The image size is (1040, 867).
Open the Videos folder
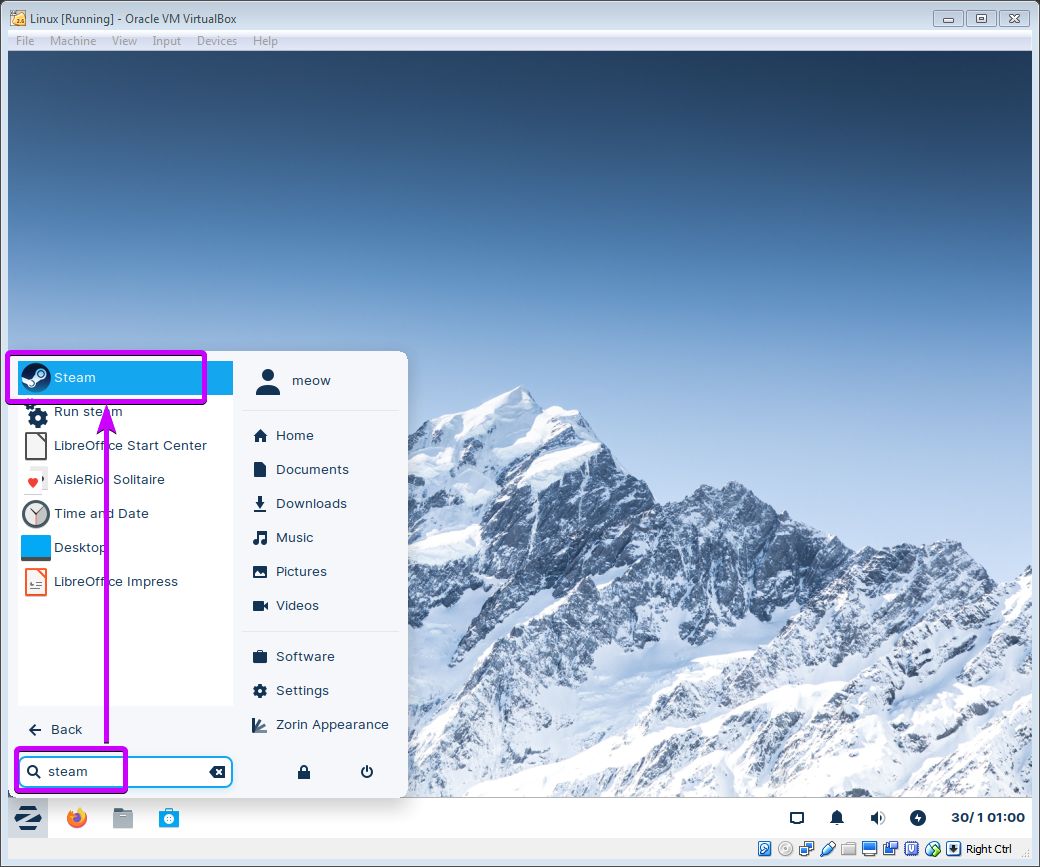coord(286,606)
